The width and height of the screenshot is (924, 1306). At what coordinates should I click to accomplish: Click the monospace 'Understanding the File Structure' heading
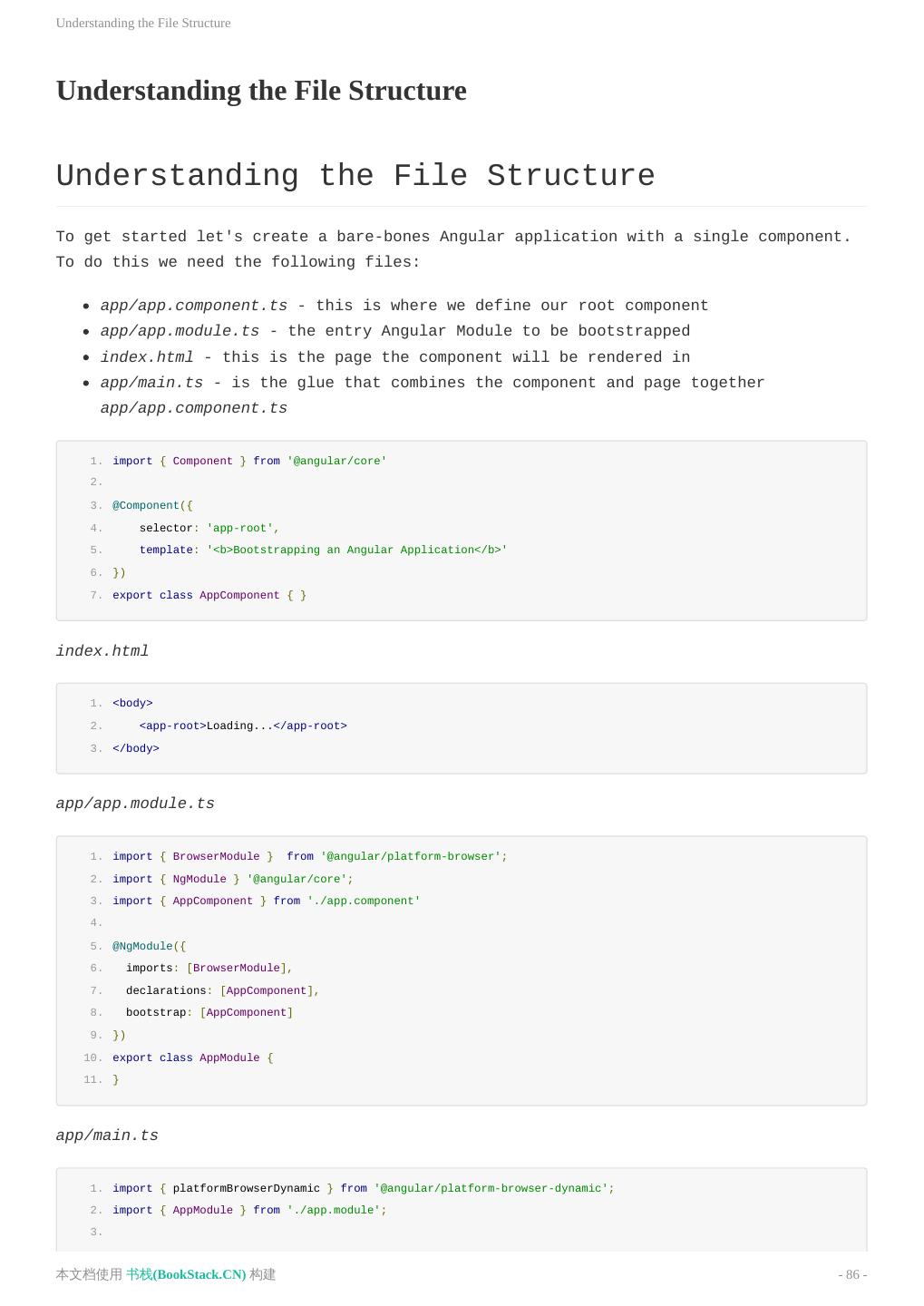(355, 176)
